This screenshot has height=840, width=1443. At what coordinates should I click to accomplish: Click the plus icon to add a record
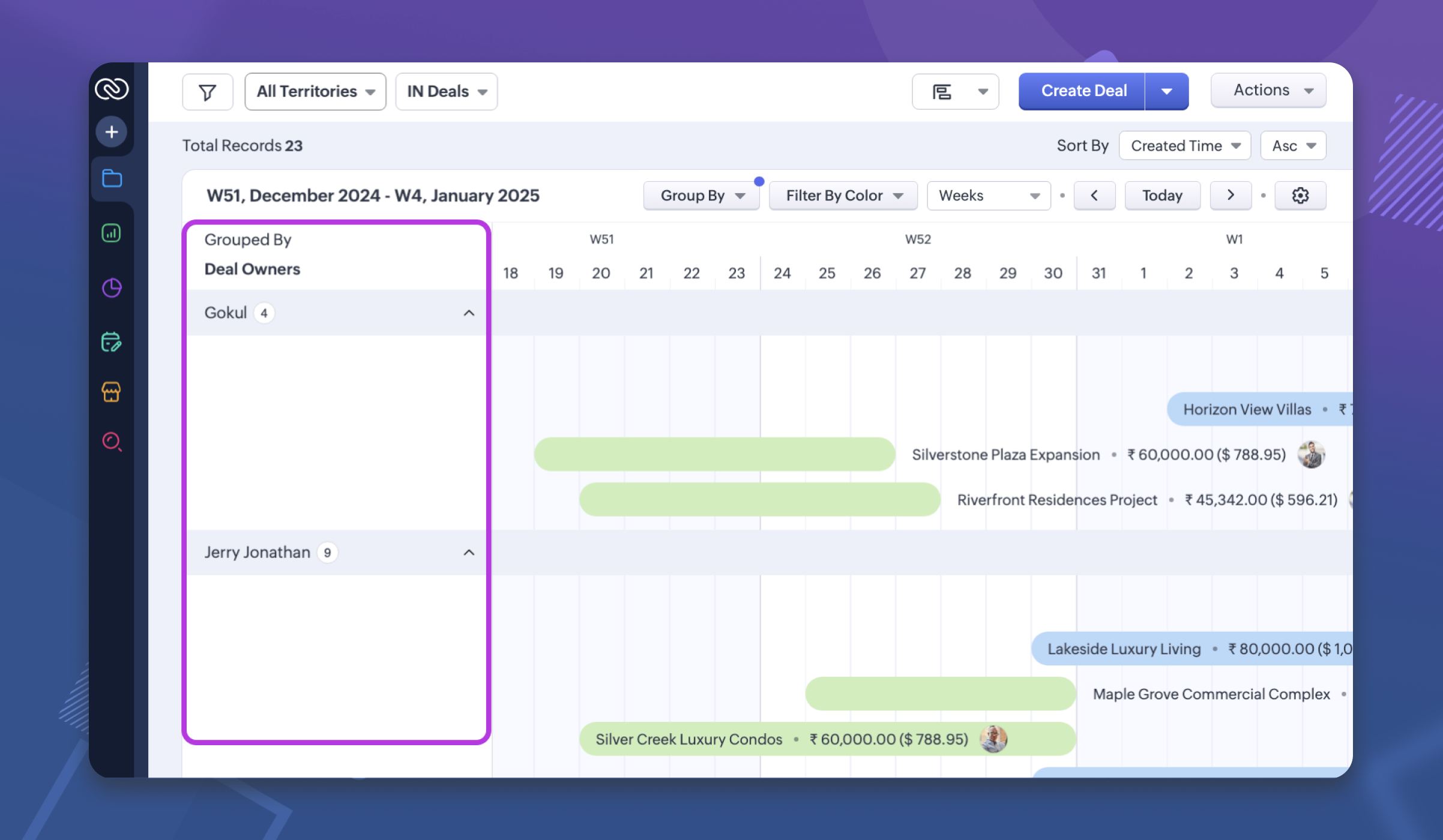tap(112, 131)
